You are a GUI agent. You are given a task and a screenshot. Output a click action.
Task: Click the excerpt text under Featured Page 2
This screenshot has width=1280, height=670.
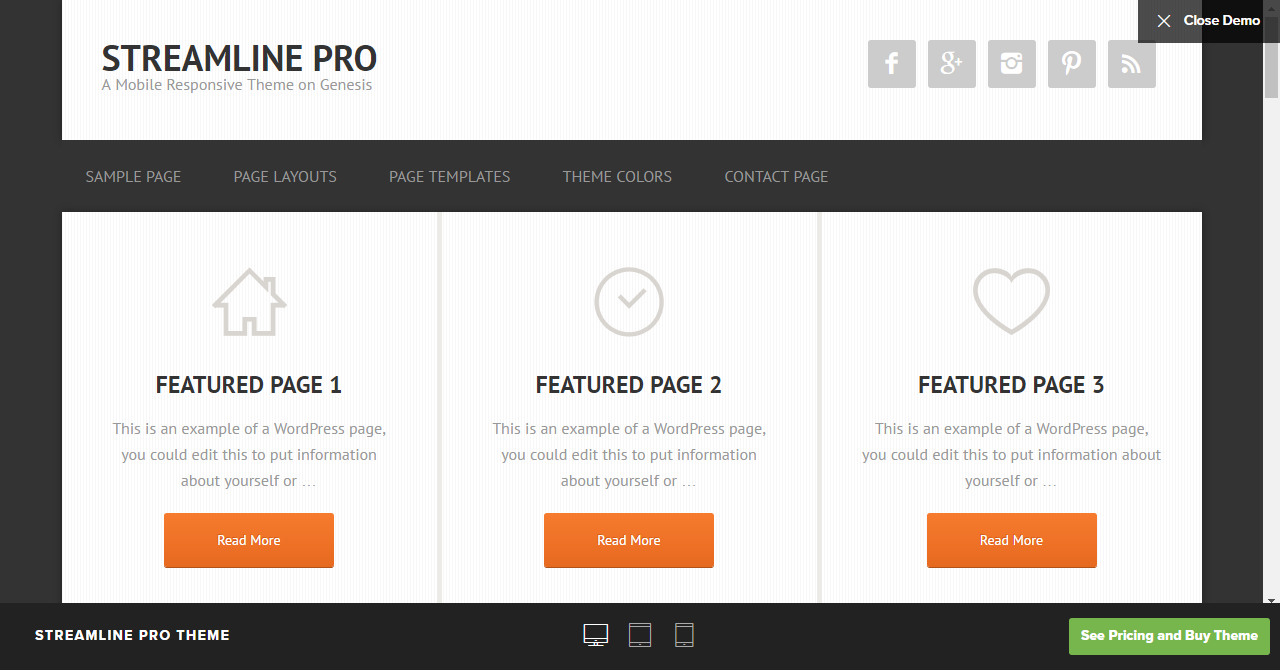click(629, 455)
